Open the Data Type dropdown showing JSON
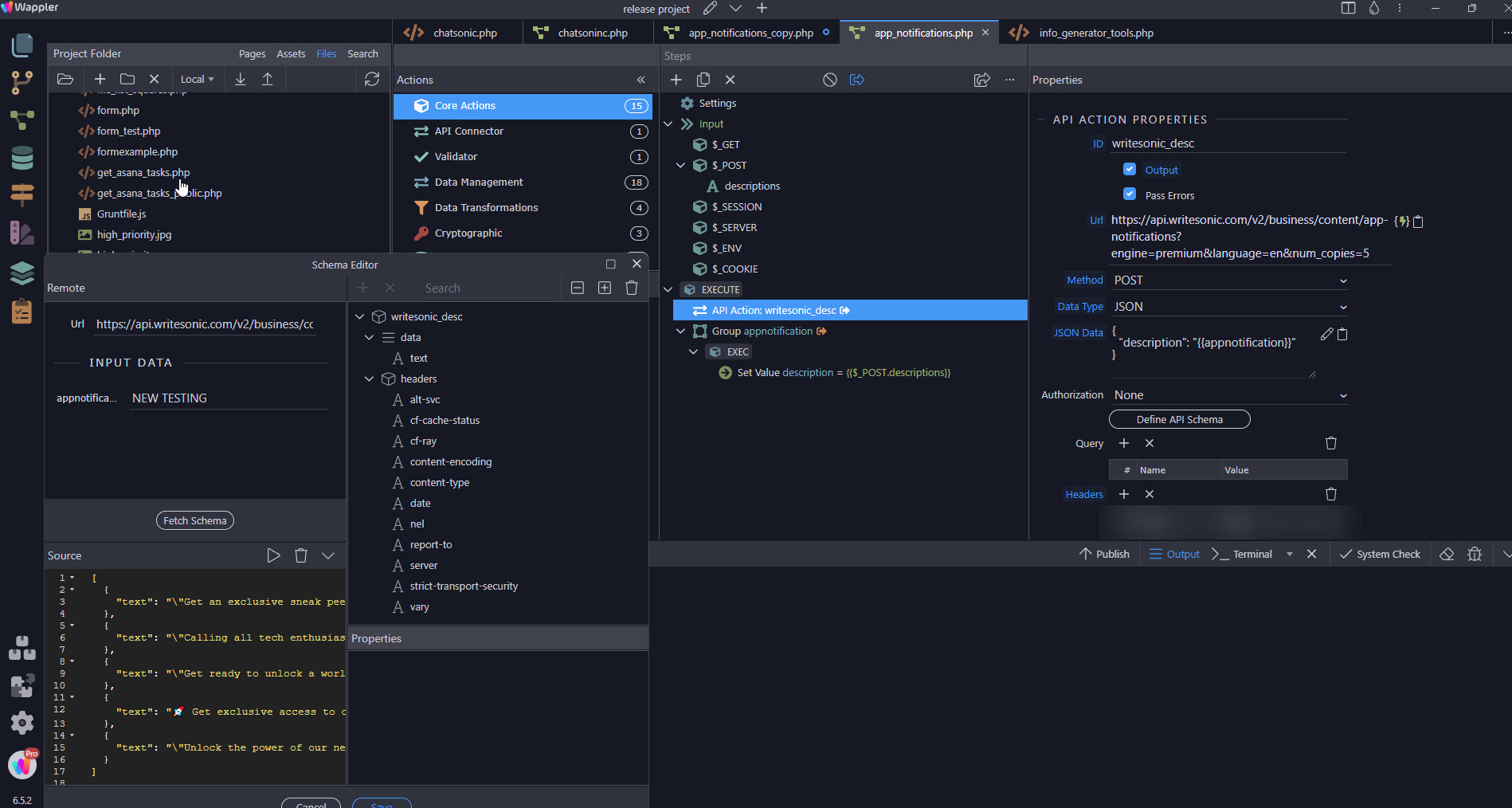The width and height of the screenshot is (1512, 808). (x=1229, y=307)
